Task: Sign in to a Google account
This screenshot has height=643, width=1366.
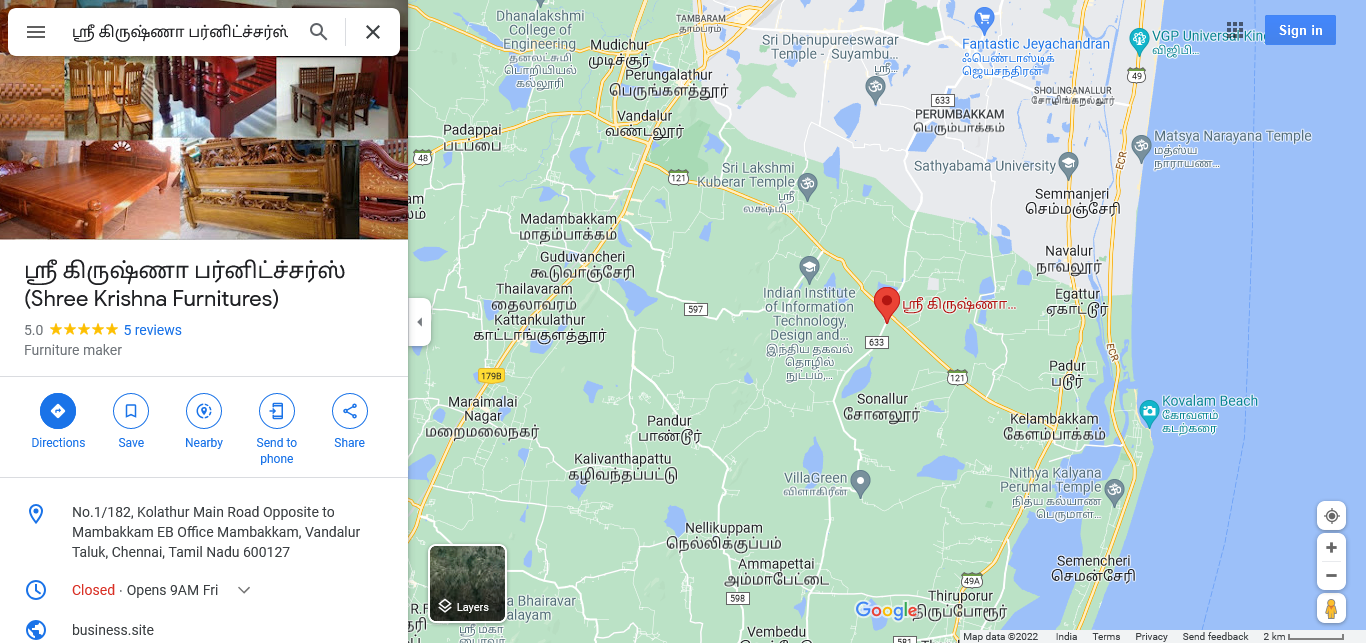Action: (x=1300, y=30)
